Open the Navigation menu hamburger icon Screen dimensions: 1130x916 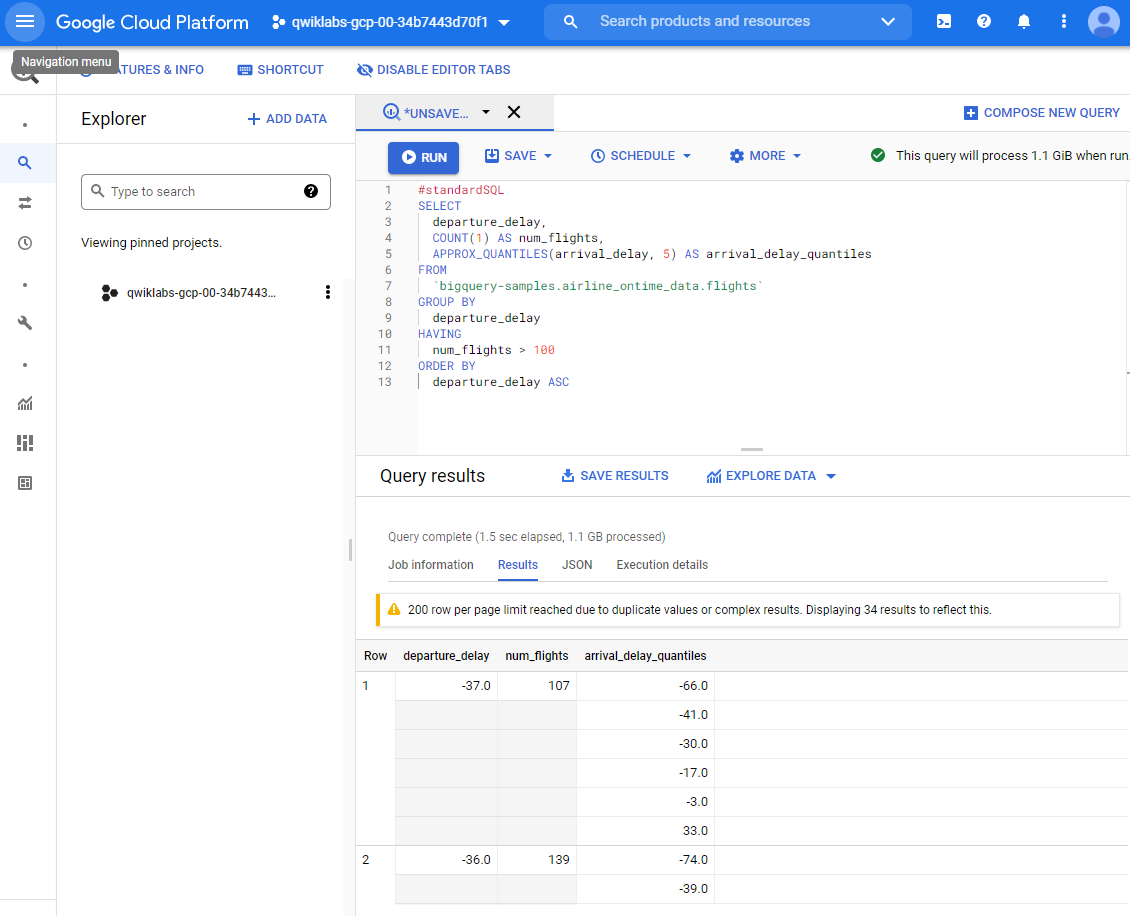pos(25,22)
